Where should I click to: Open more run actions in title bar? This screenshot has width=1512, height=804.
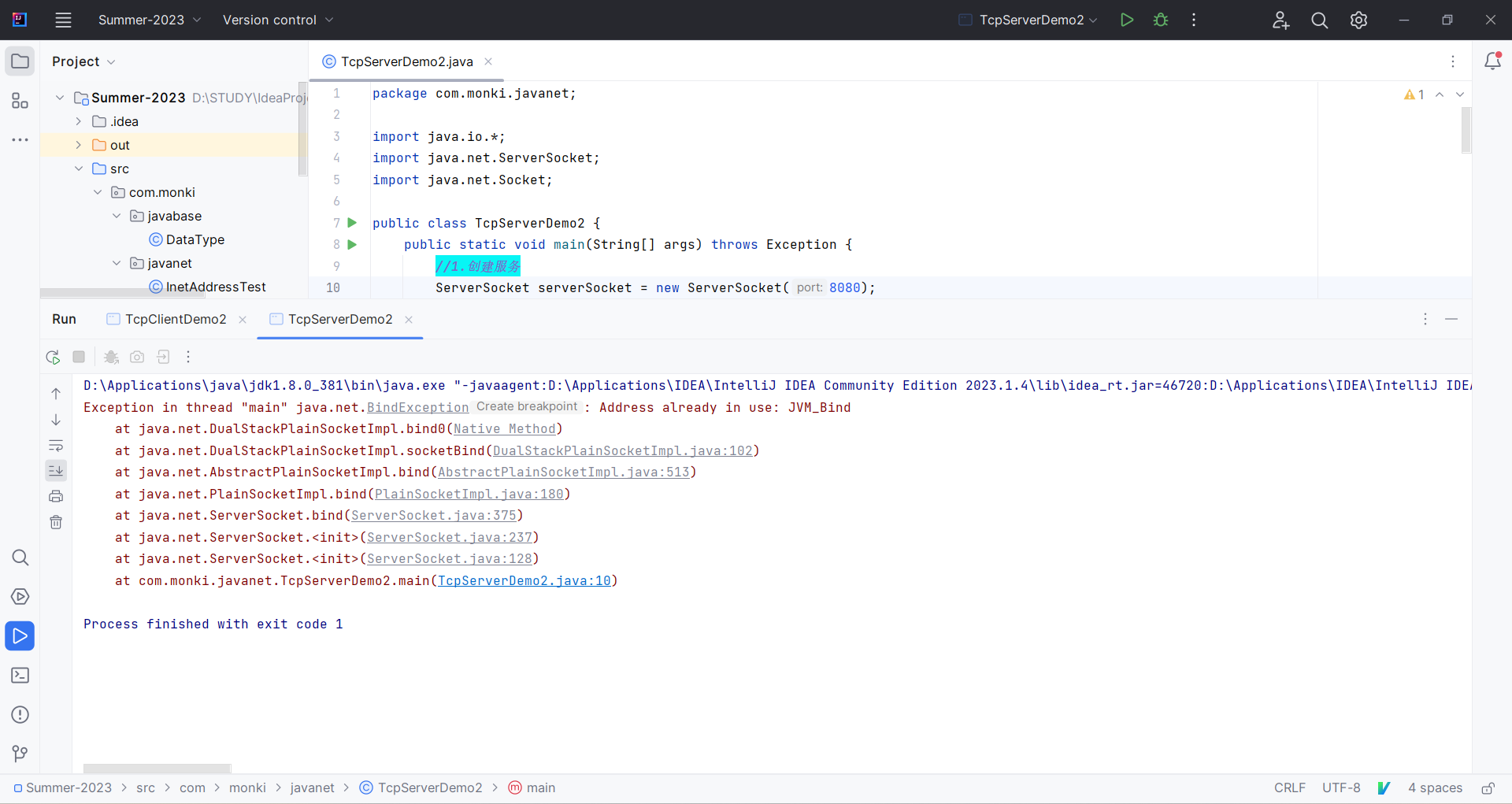(1194, 20)
